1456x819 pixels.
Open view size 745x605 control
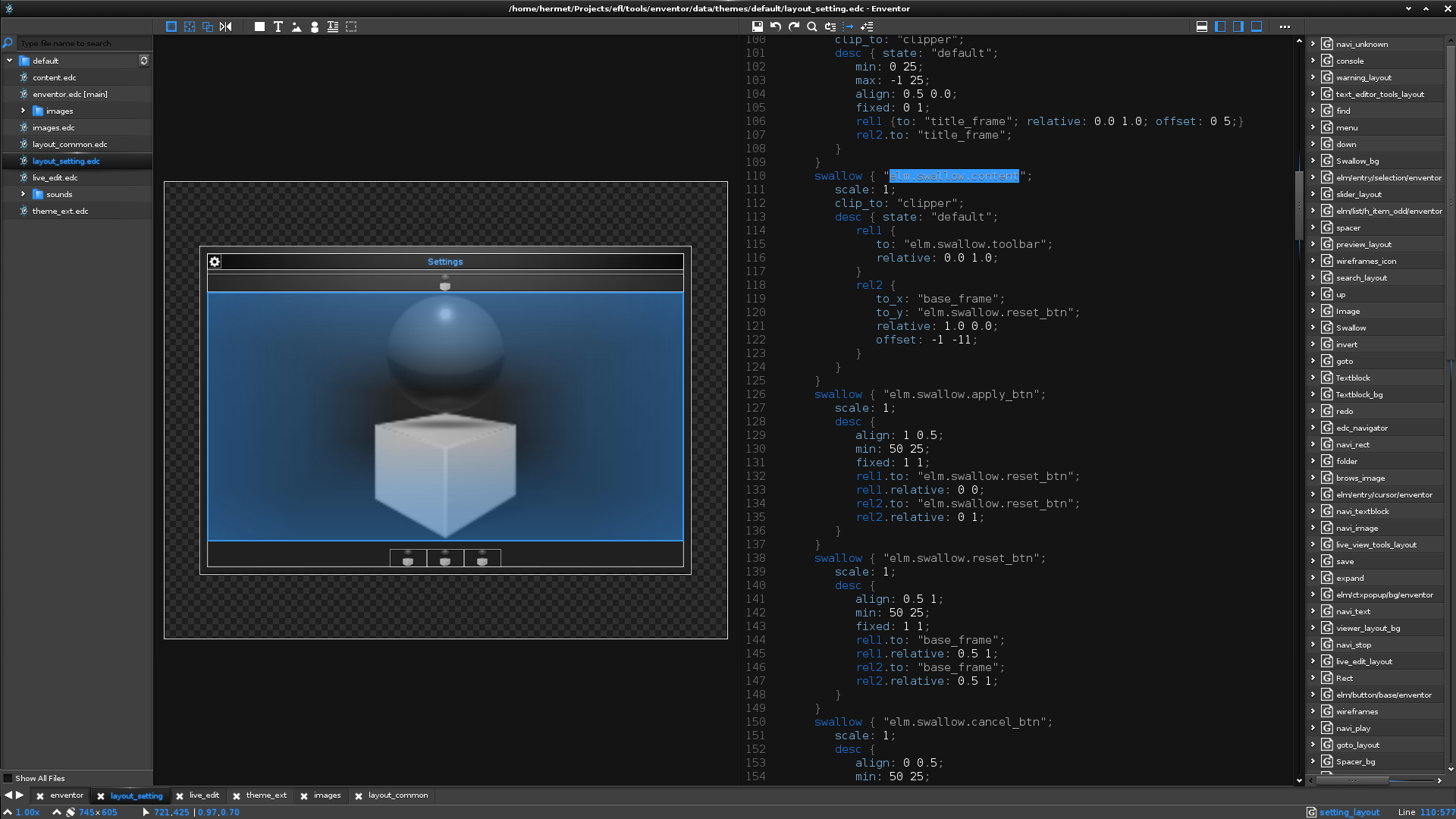pyautogui.click(x=98, y=812)
